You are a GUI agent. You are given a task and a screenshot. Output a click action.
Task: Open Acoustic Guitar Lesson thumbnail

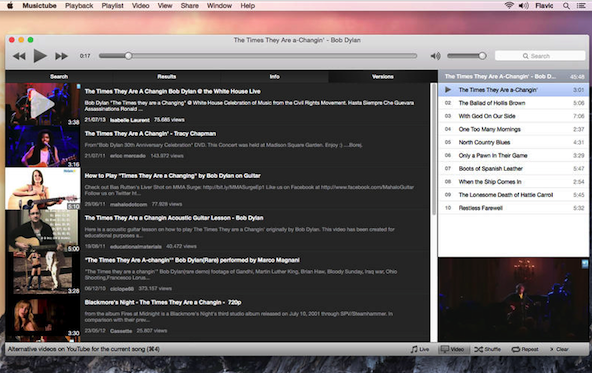[x=43, y=231]
